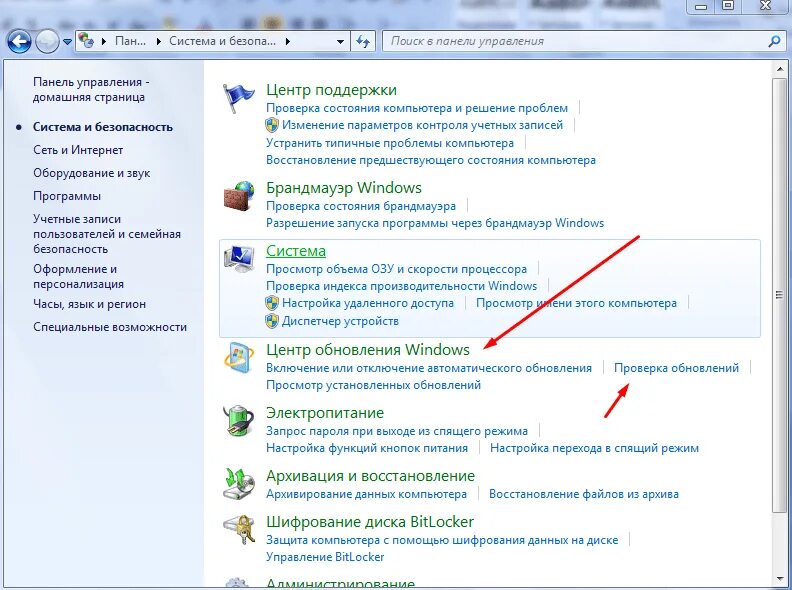Open 'Настройка функций кнопок питания' link

point(367,448)
